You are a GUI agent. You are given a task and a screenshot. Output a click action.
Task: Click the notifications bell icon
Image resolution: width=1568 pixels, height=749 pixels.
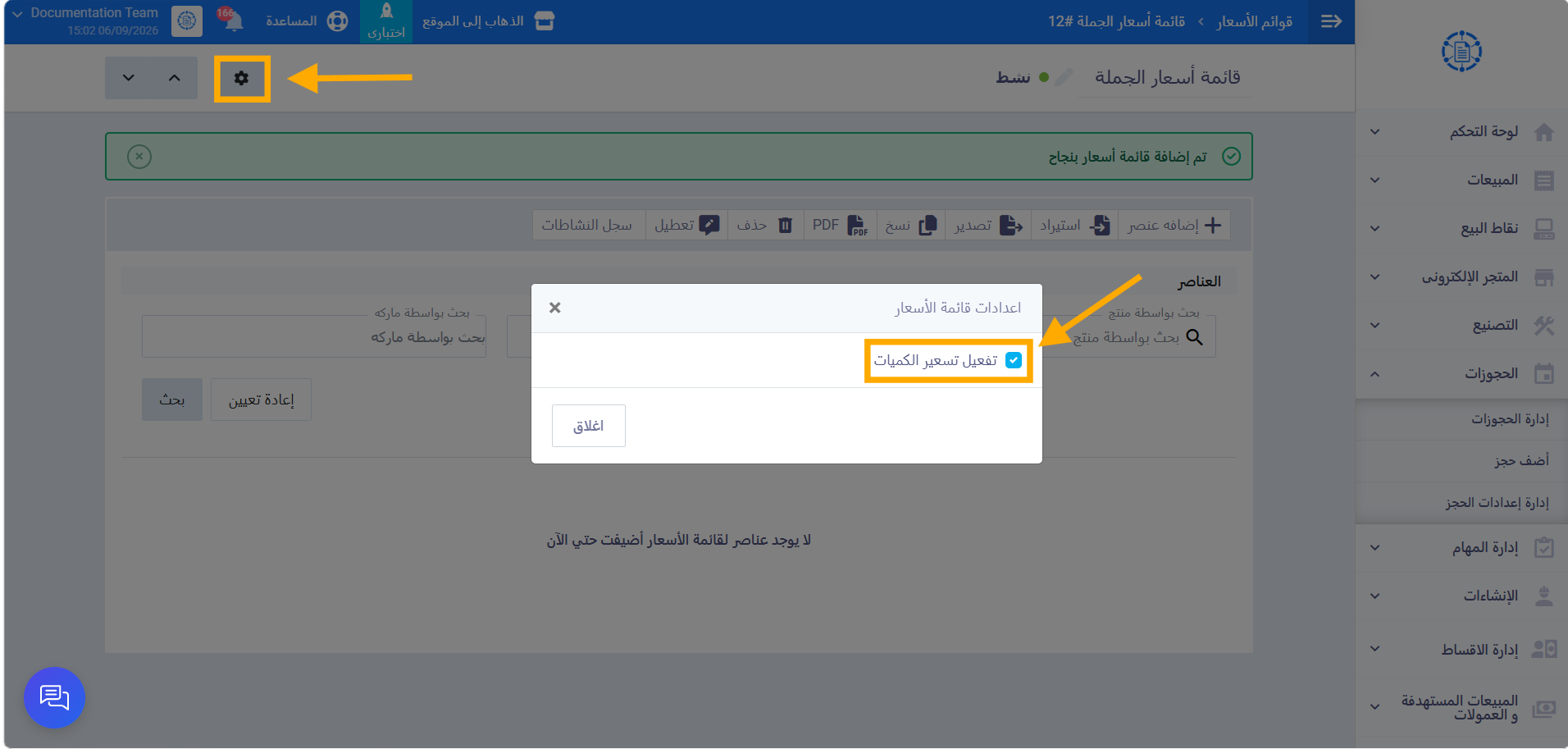tap(233, 21)
